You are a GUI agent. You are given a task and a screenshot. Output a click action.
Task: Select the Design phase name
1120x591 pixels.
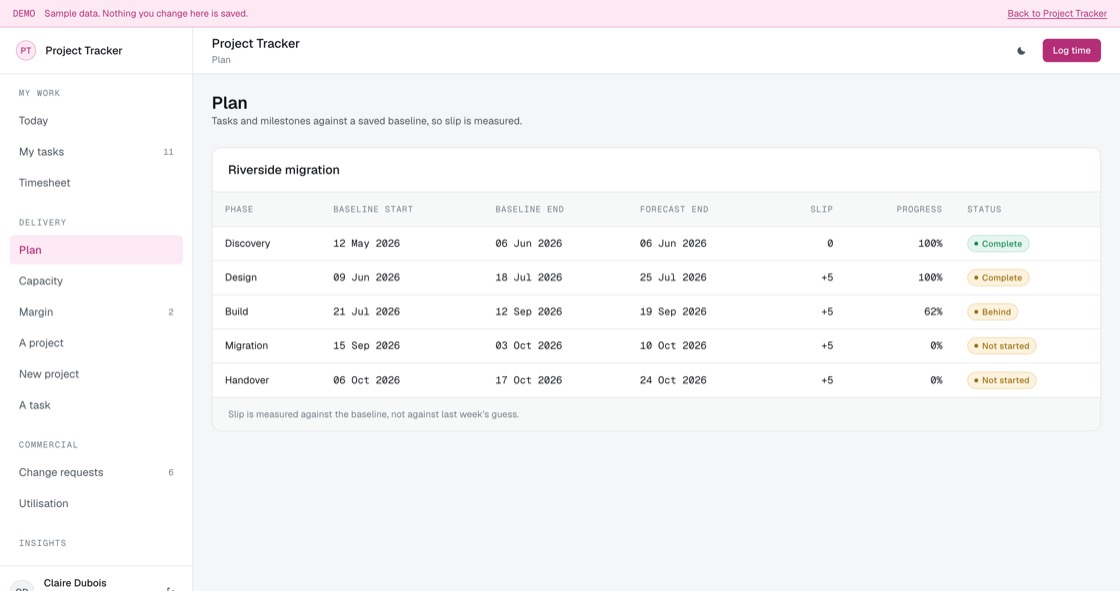(x=241, y=277)
